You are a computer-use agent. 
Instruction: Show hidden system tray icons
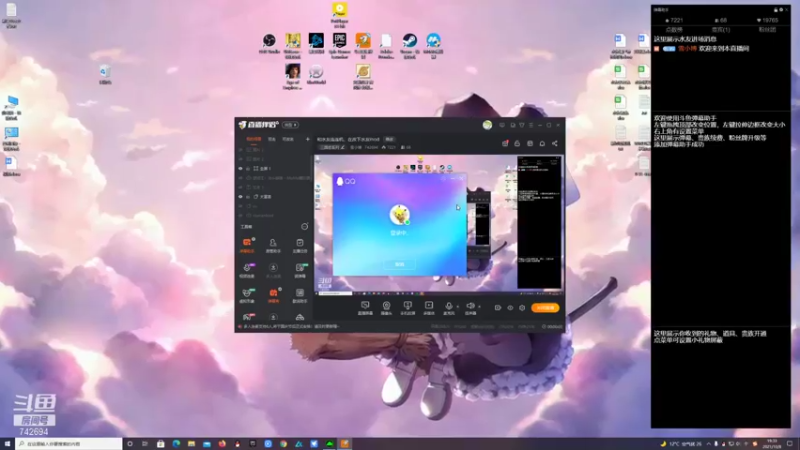[708, 444]
